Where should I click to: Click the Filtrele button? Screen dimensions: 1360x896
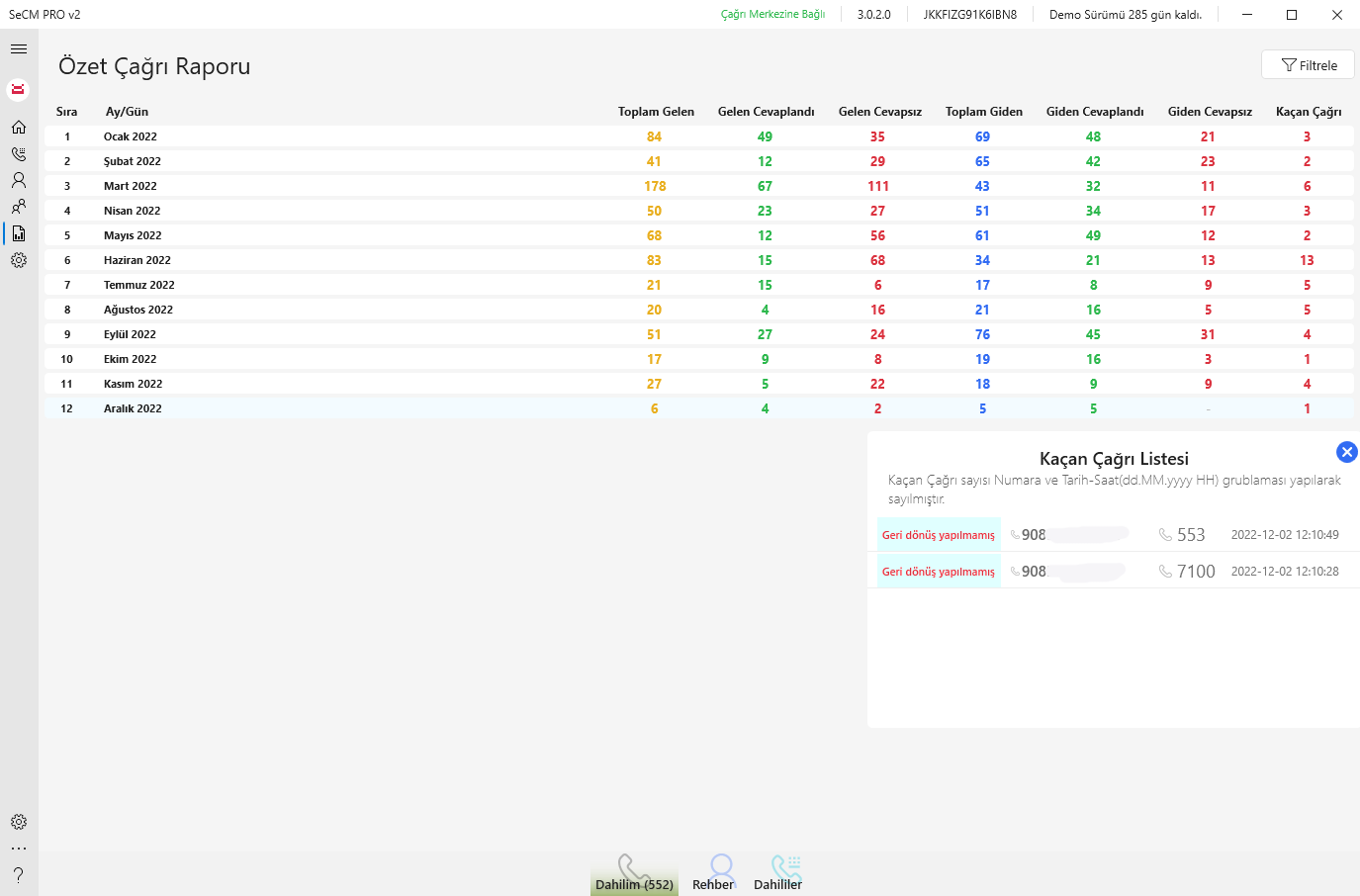[x=1308, y=65]
